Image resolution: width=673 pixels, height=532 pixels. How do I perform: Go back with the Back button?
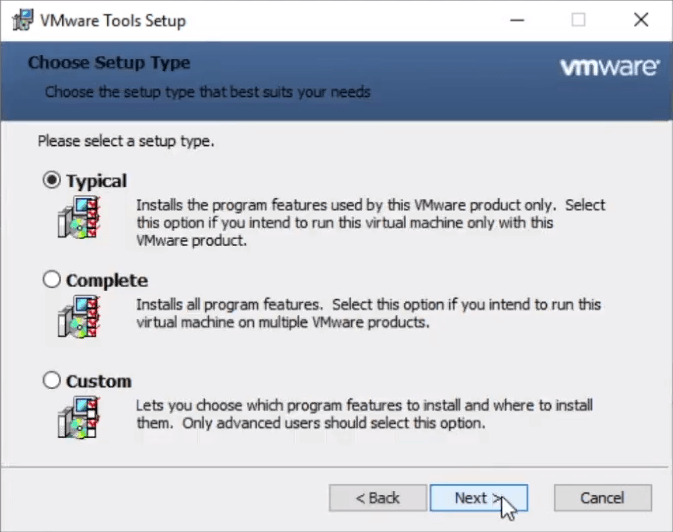coord(378,498)
